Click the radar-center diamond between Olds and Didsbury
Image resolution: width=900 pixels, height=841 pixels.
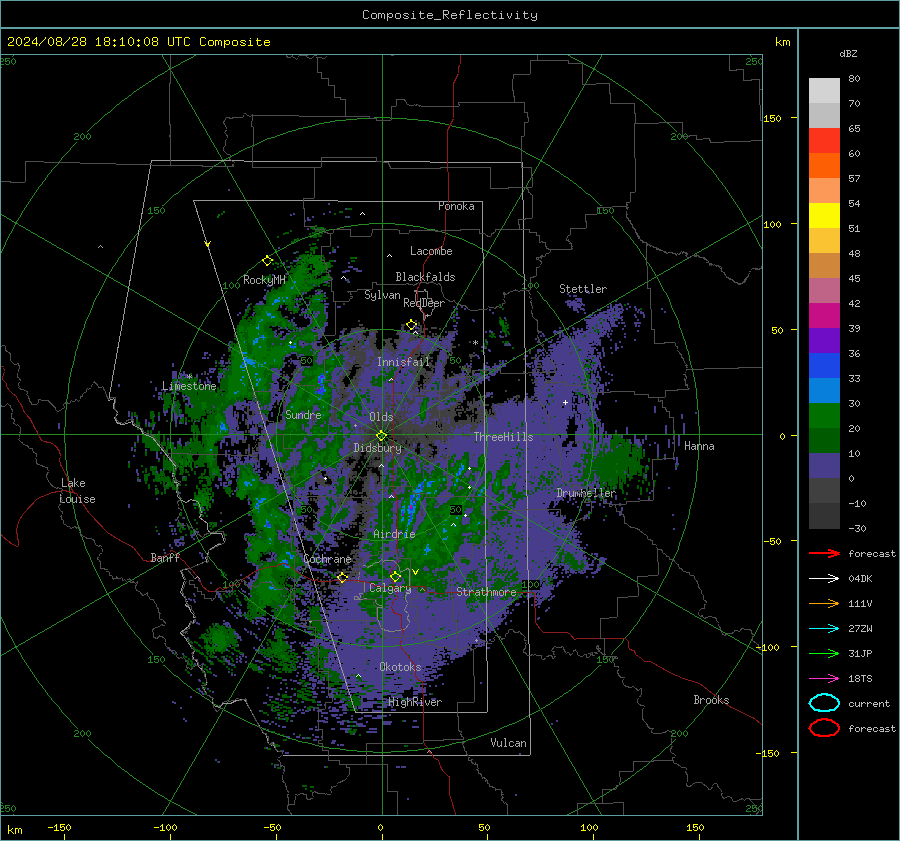[x=381, y=436]
